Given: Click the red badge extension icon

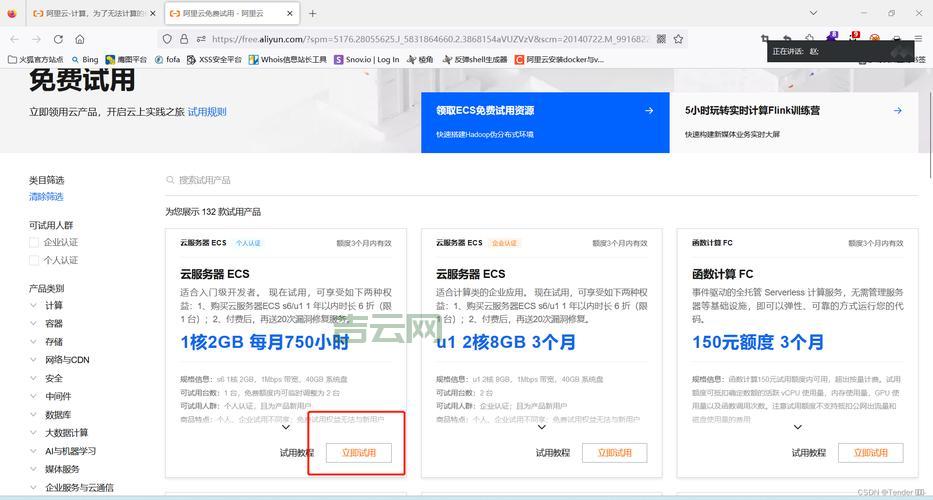Looking at the screenshot, I should coord(854,37).
